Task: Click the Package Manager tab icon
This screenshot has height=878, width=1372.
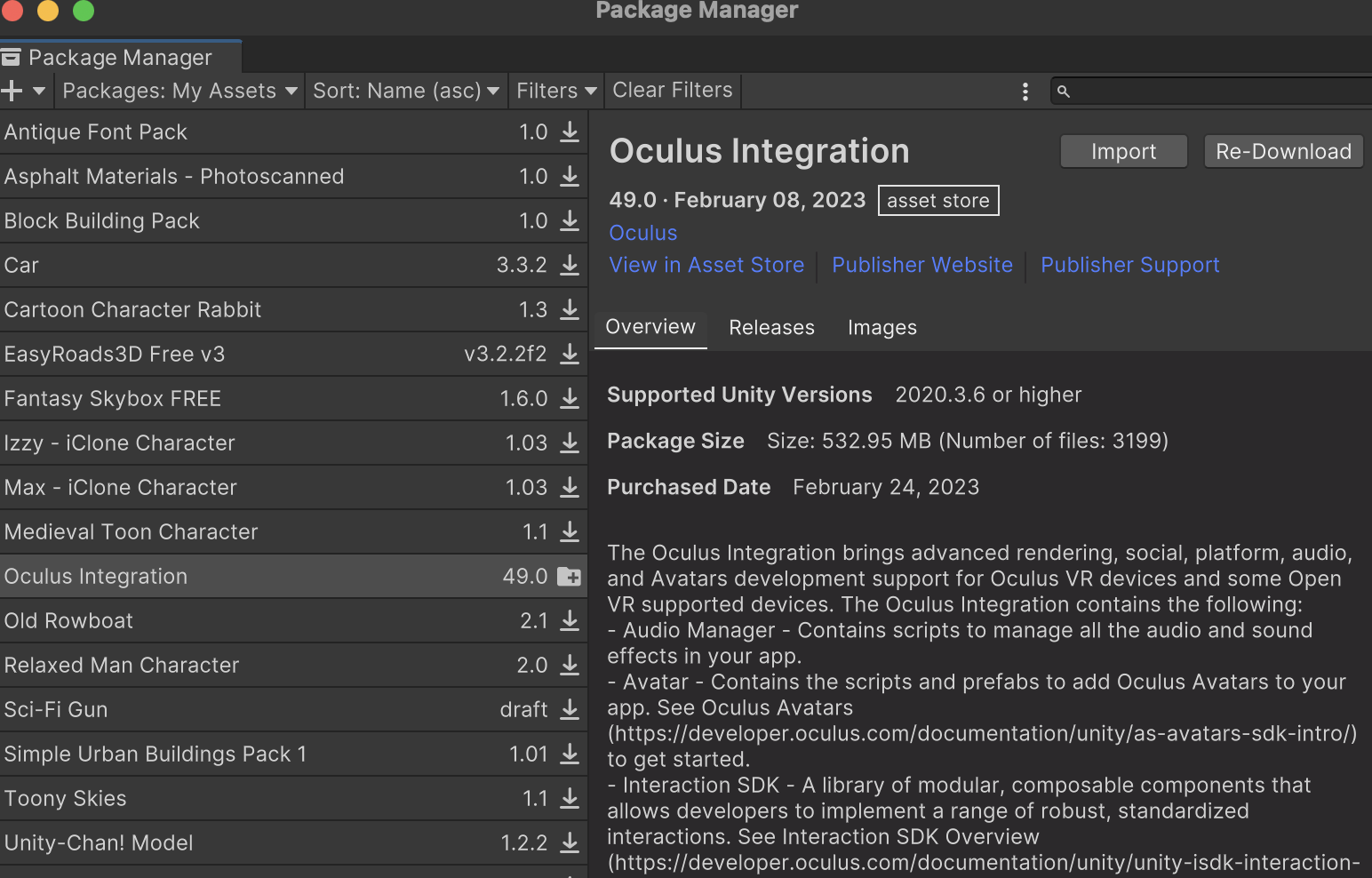Action: coord(12,56)
